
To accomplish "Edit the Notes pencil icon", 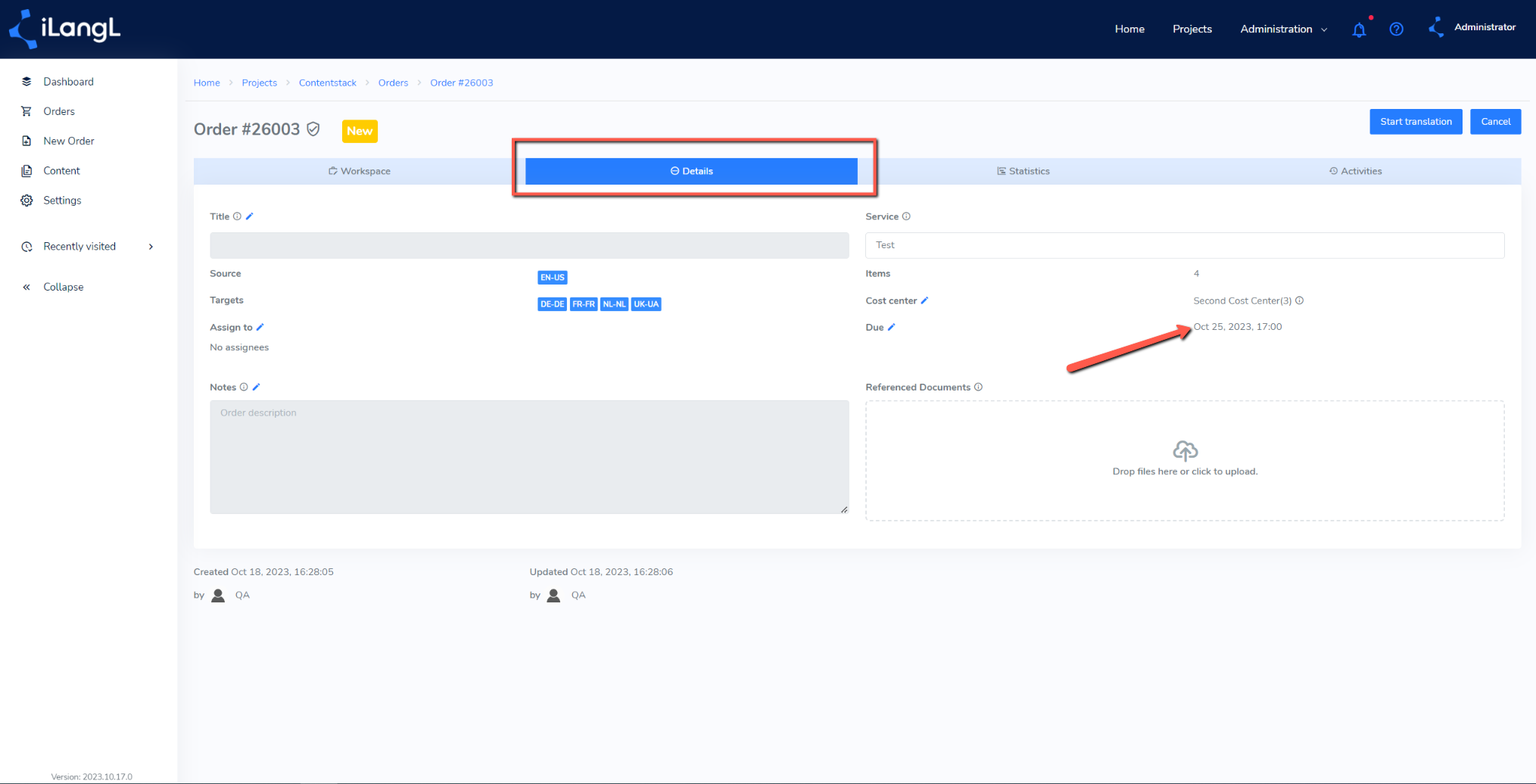I will [256, 387].
